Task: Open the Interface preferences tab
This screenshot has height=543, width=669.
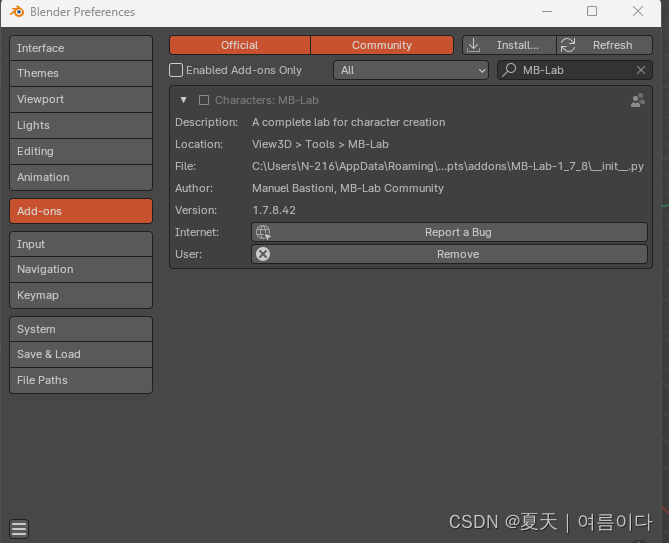Action: coord(81,48)
